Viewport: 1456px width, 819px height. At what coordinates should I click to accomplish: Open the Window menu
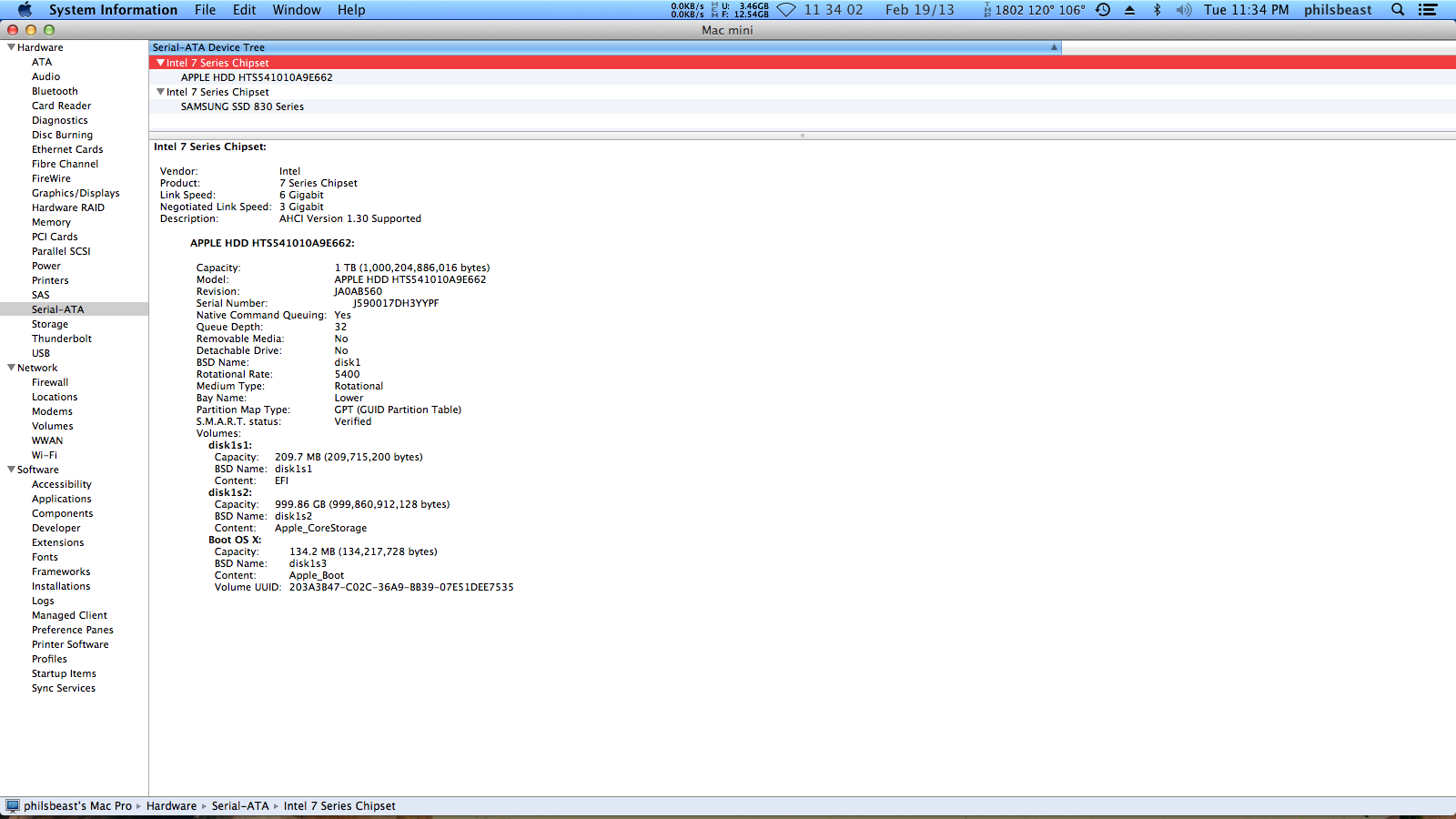coord(297,9)
